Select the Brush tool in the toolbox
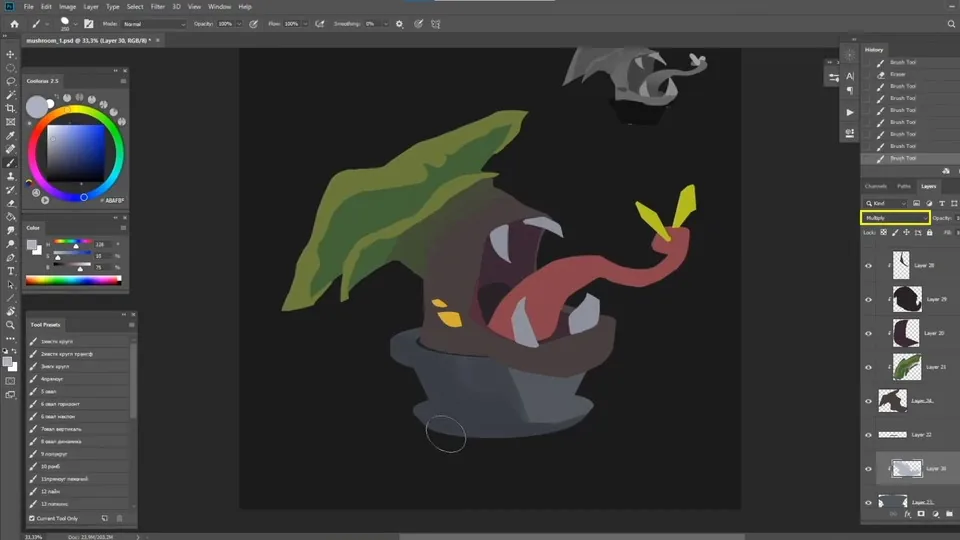 10,163
